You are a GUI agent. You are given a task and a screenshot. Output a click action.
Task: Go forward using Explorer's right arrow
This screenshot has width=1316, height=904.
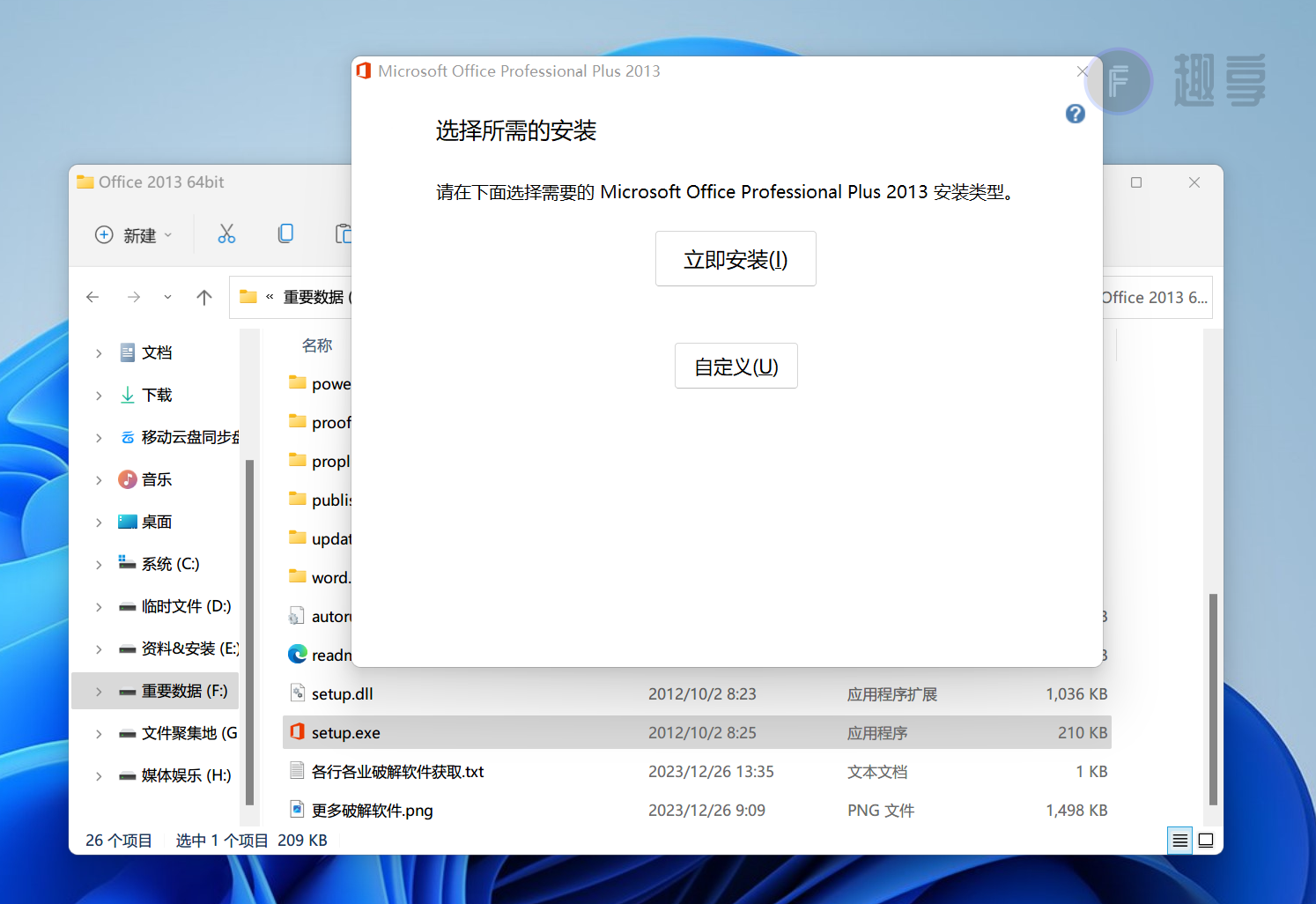(x=134, y=297)
